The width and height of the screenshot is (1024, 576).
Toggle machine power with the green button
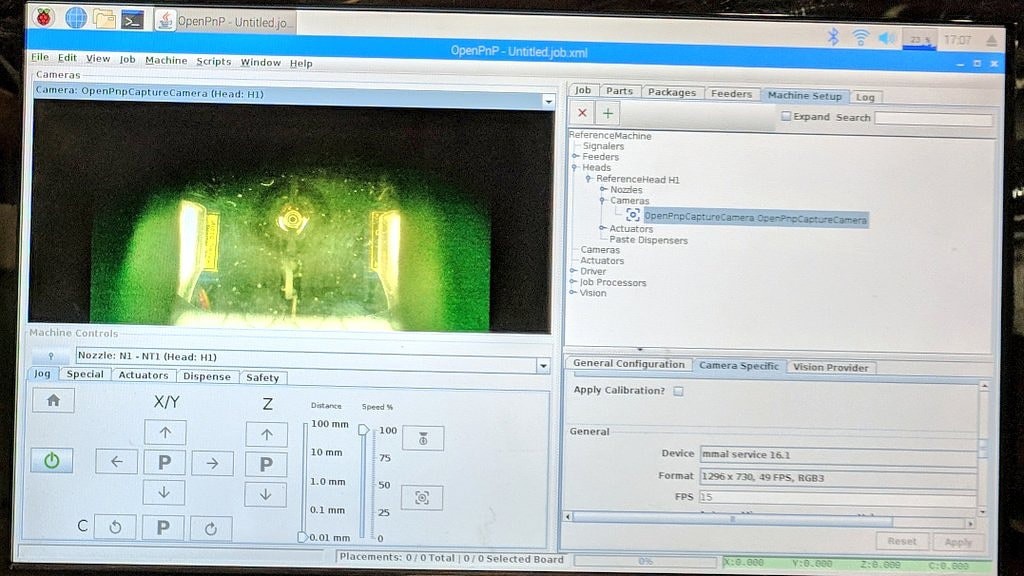(x=52, y=461)
